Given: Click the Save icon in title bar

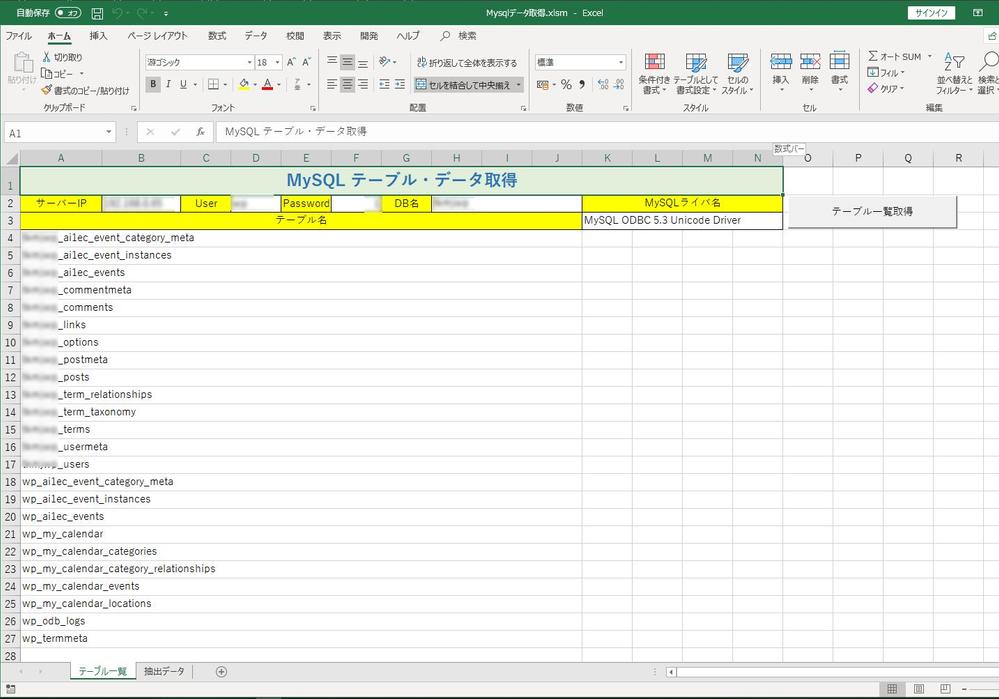Looking at the screenshot, I should coord(97,13).
